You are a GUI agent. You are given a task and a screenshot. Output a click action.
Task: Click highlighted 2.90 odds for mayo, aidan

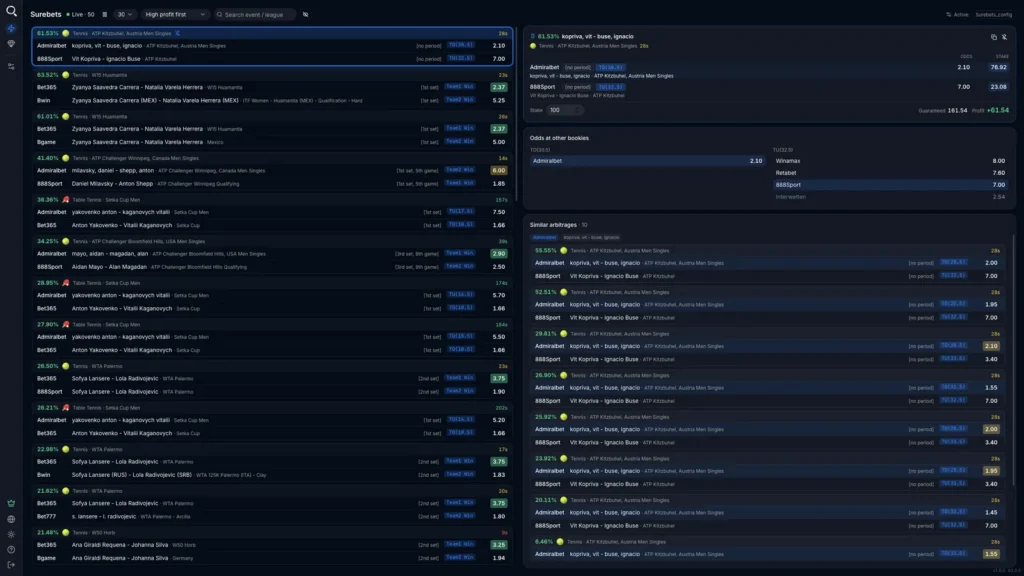point(499,253)
